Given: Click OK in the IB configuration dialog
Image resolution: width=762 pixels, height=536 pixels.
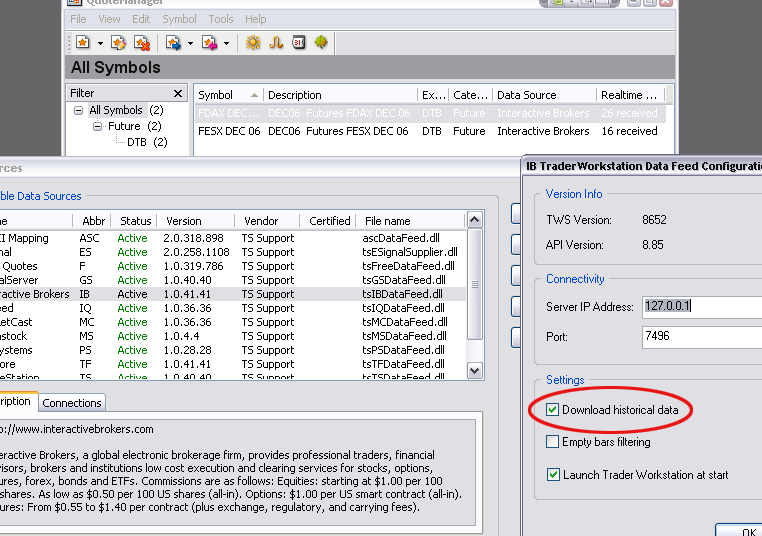Looking at the screenshot, I should (741, 531).
